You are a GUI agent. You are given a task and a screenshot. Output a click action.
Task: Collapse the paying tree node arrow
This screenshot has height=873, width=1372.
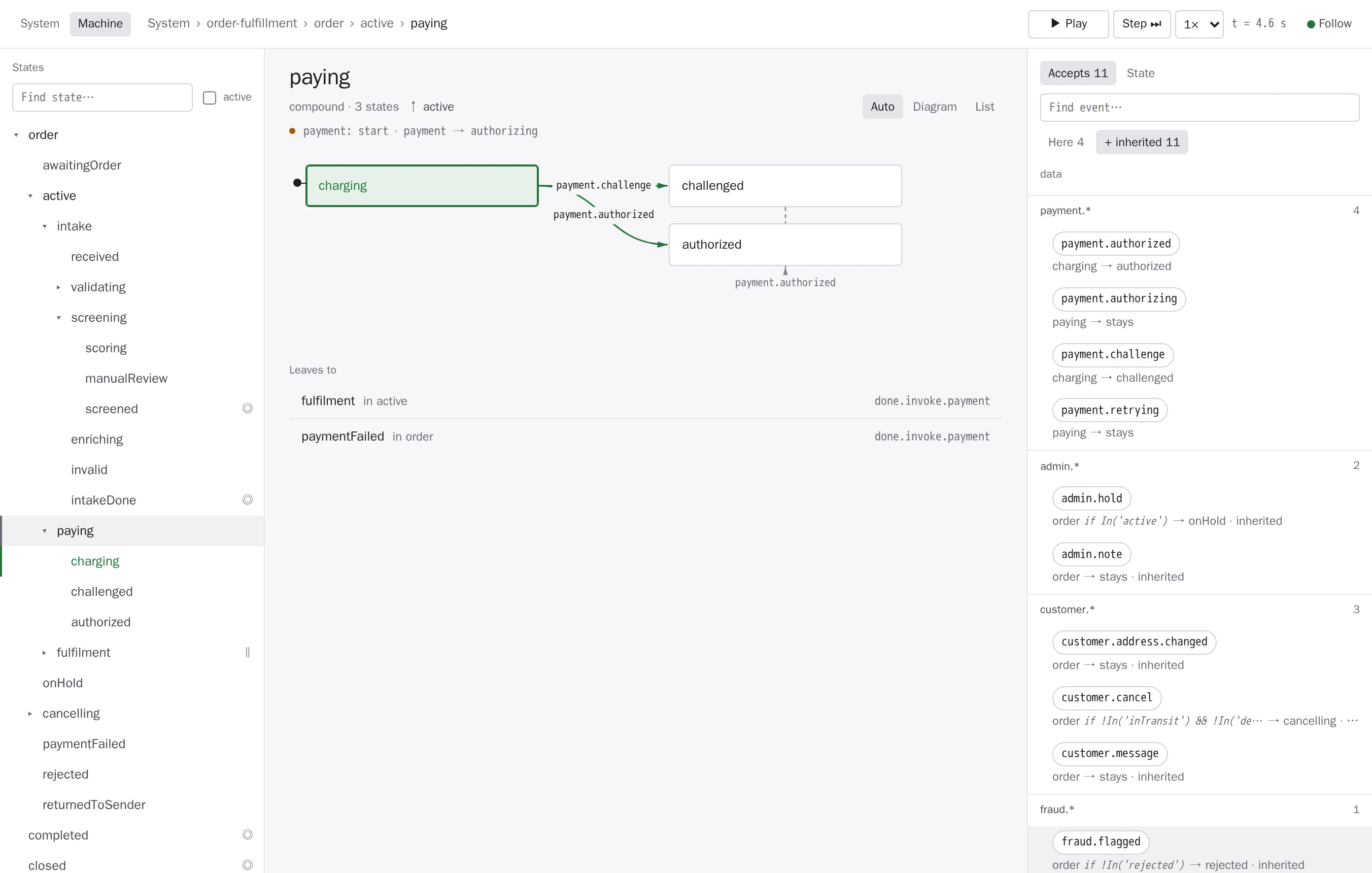(45, 531)
